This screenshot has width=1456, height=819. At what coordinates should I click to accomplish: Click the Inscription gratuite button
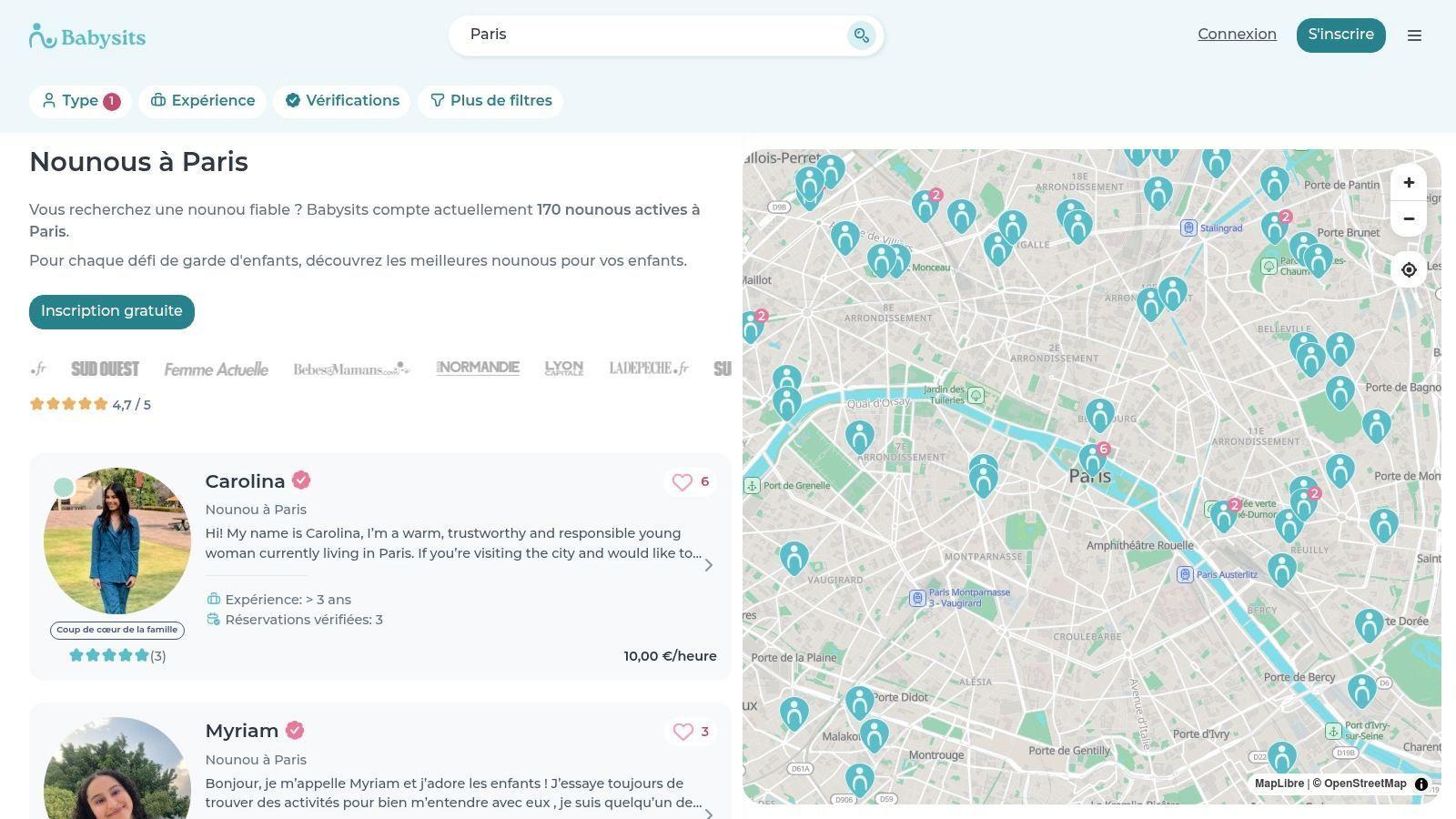tap(112, 311)
